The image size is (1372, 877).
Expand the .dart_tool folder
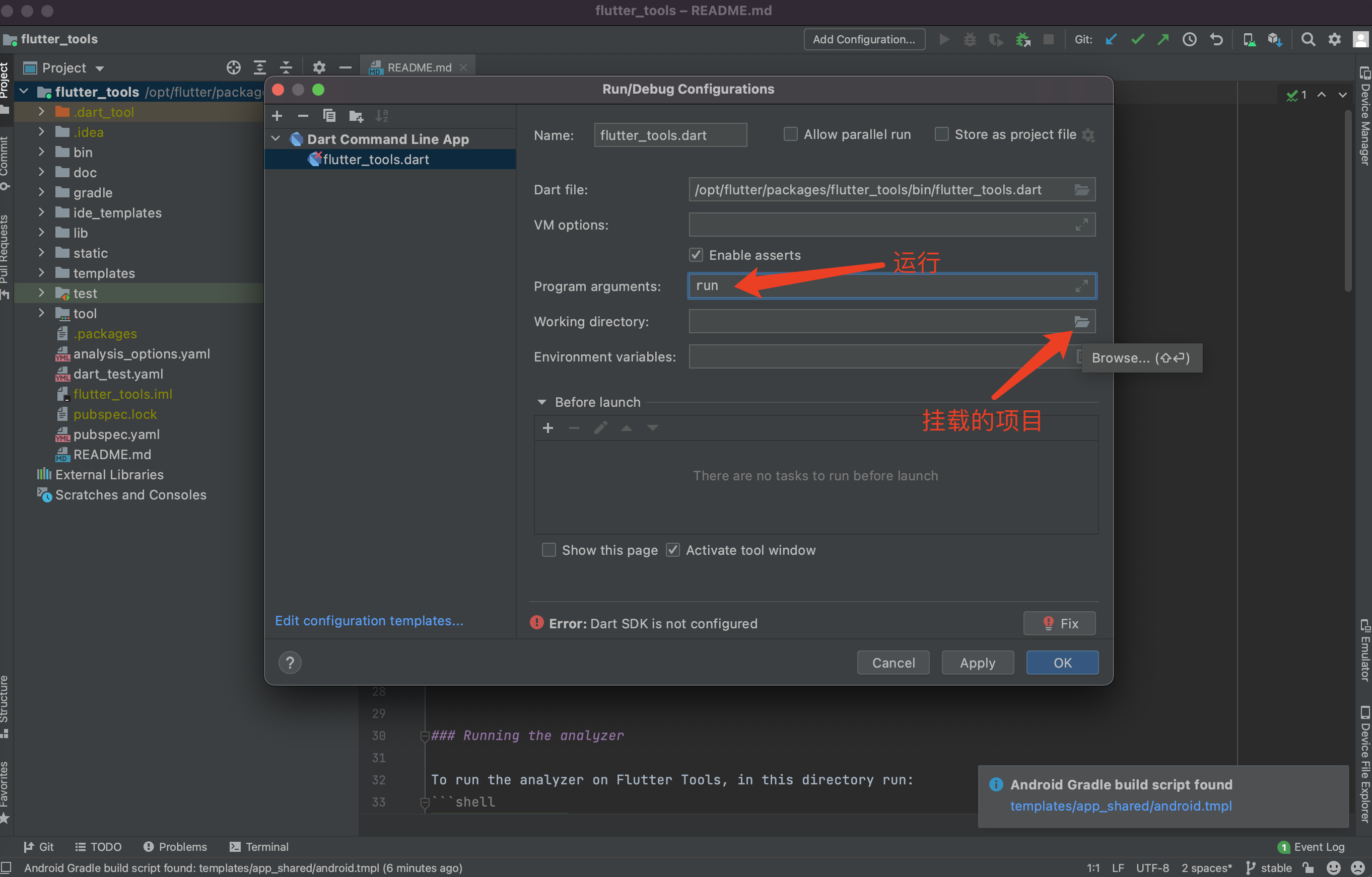pyautogui.click(x=41, y=112)
